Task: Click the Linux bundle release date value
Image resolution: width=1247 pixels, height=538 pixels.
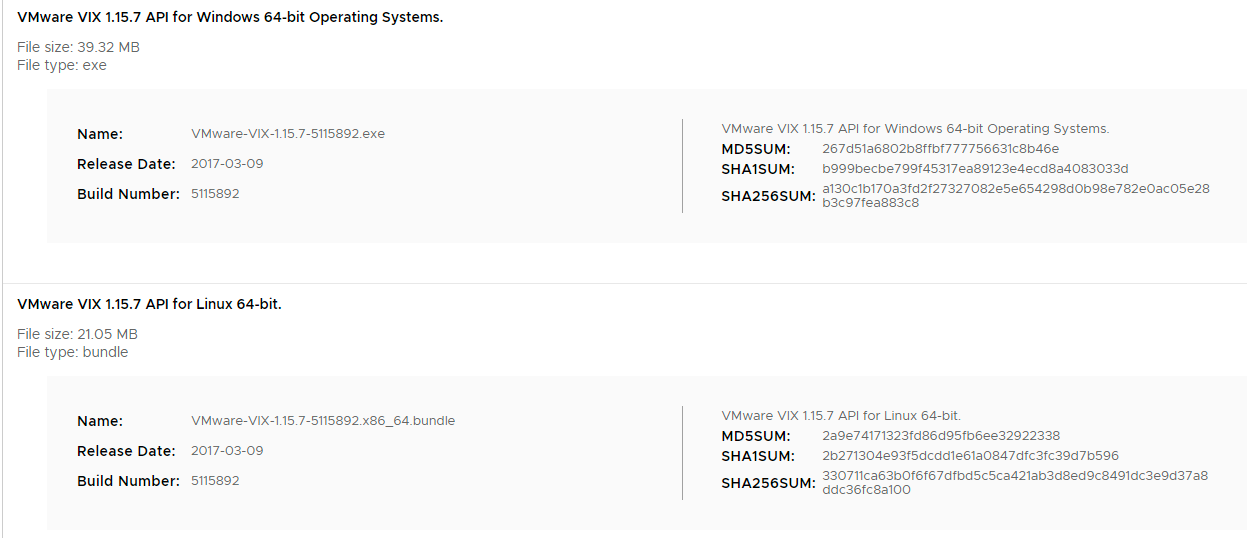Action: pos(227,451)
